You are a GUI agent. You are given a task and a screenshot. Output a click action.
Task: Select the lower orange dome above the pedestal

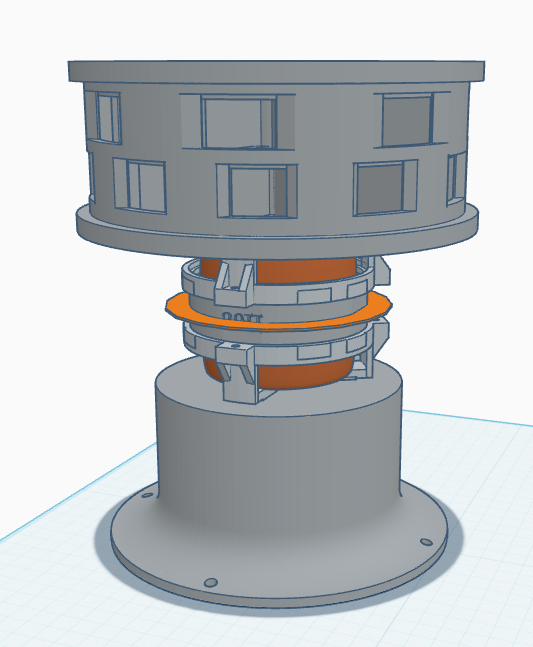[x=305, y=373]
